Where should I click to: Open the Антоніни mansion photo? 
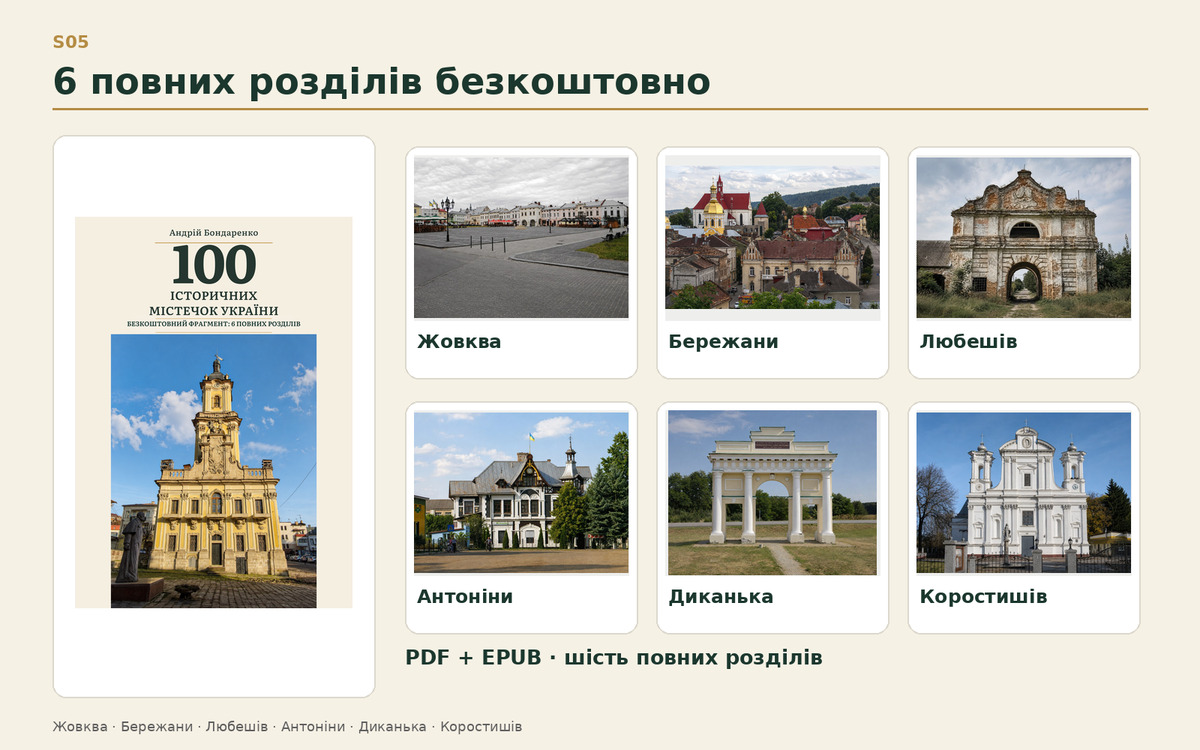pyautogui.click(x=521, y=492)
